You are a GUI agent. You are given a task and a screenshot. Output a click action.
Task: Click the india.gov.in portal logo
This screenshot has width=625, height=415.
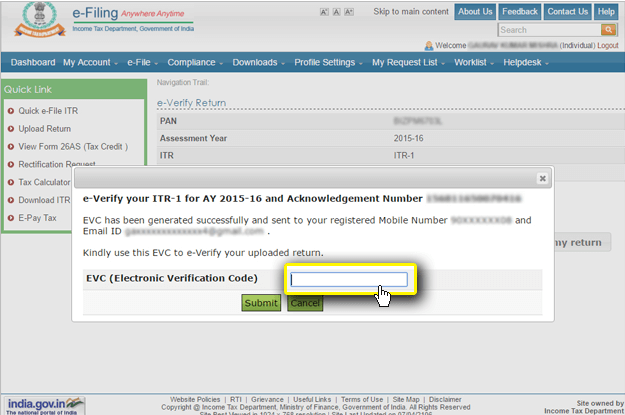pyautogui.click(x=44, y=404)
